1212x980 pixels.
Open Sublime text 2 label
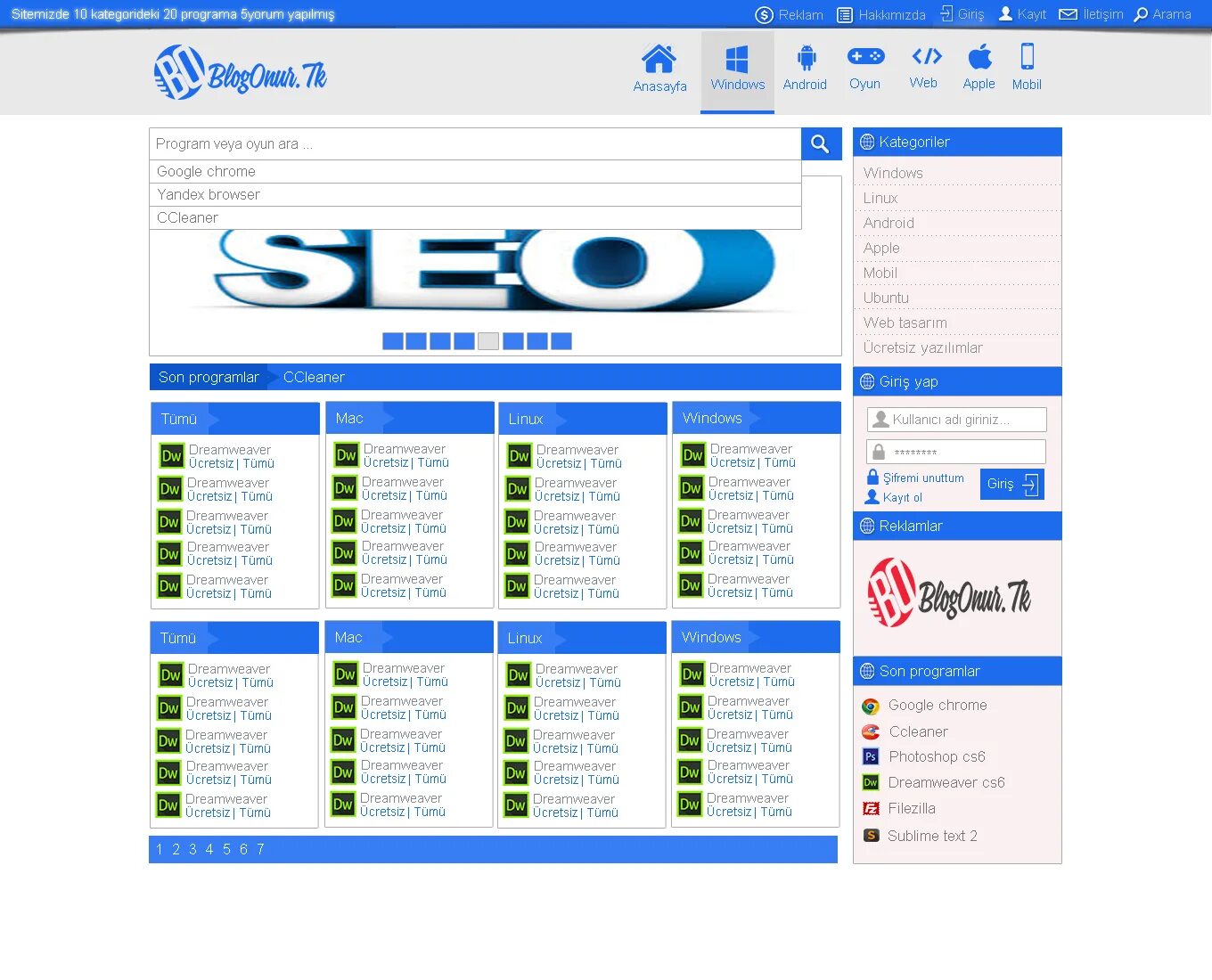pos(932,837)
